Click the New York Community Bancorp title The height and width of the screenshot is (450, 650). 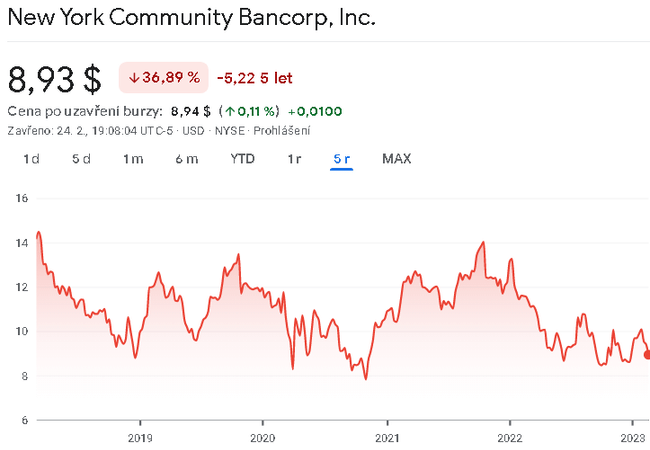click(192, 19)
